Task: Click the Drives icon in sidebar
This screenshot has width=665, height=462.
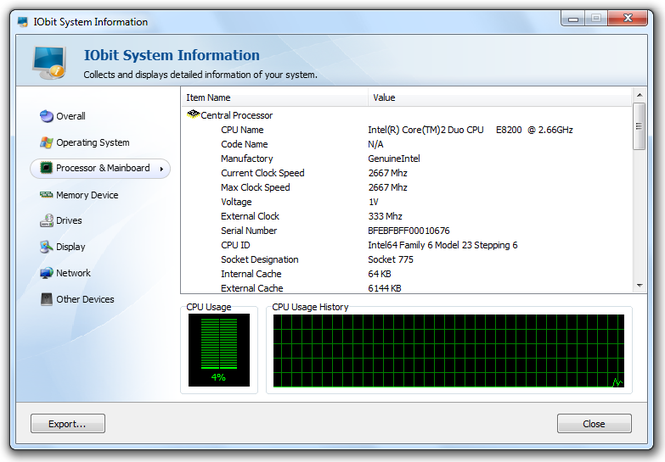Action: tap(46, 220)
